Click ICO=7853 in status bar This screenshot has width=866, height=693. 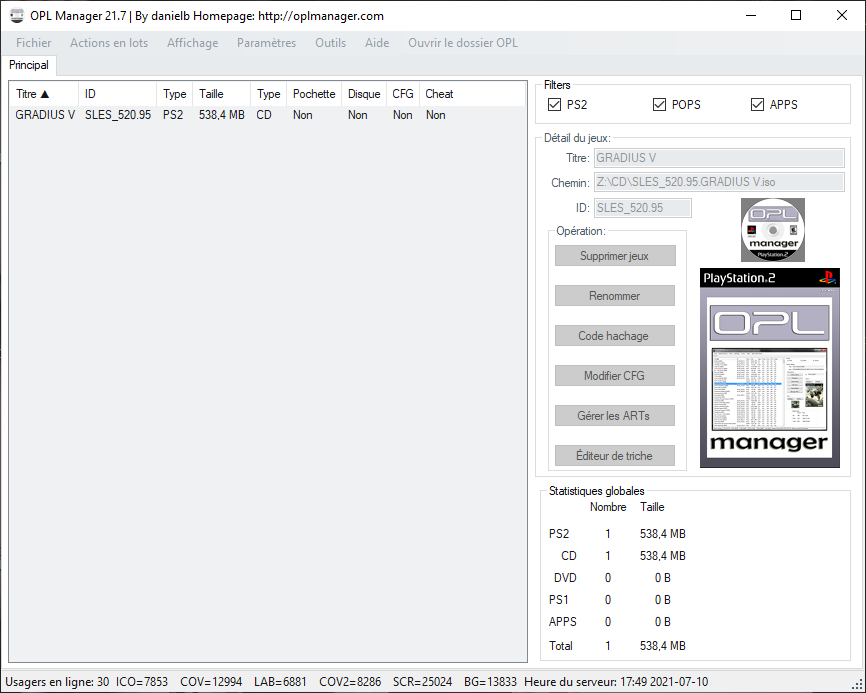(142, 682)
